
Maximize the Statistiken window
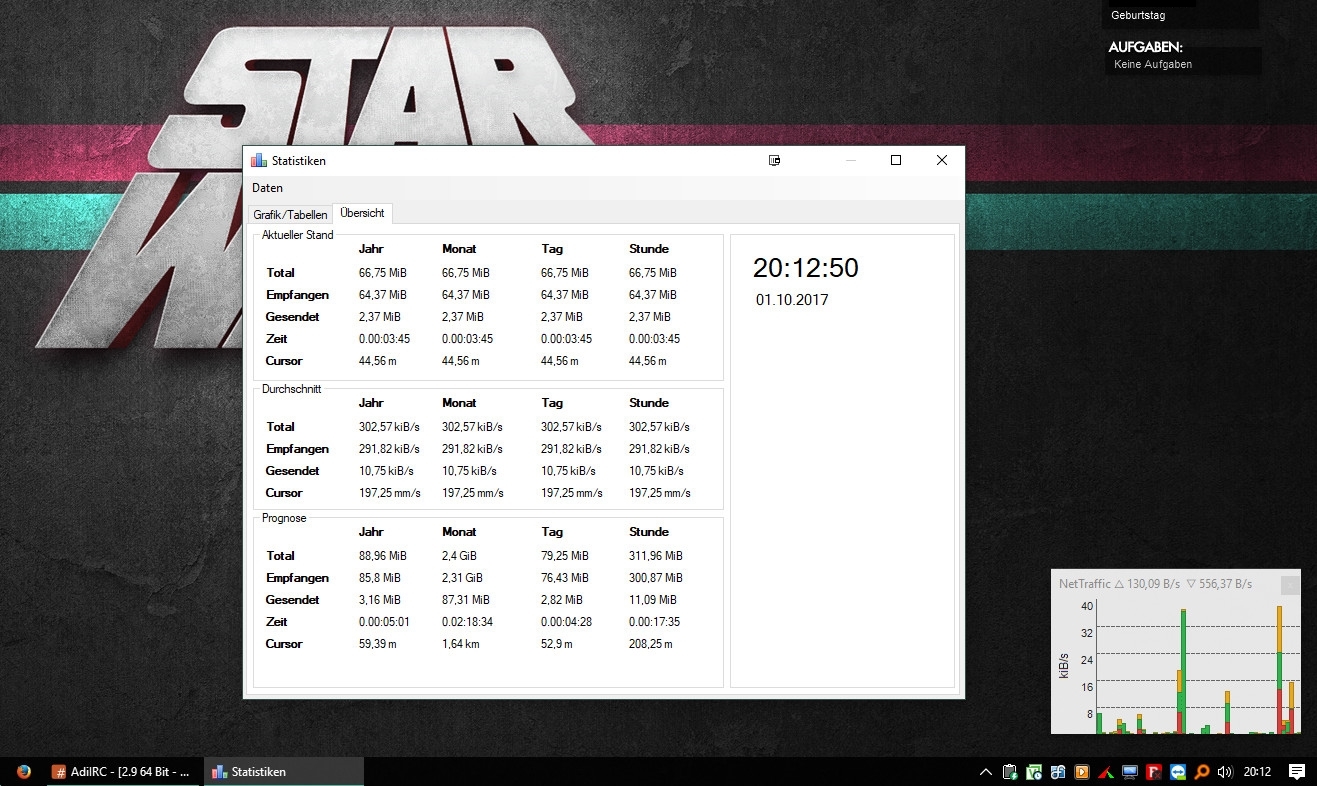click(896, 160)
